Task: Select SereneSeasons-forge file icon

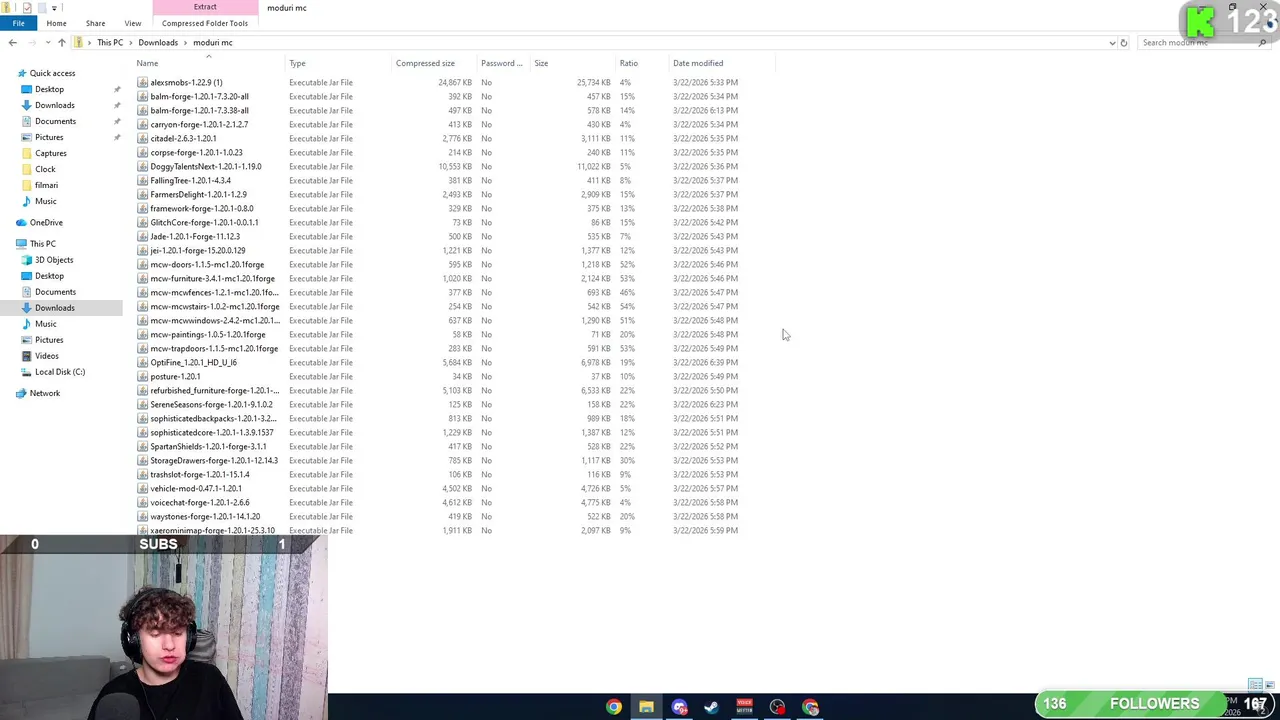Action: (x=143, y=404)
